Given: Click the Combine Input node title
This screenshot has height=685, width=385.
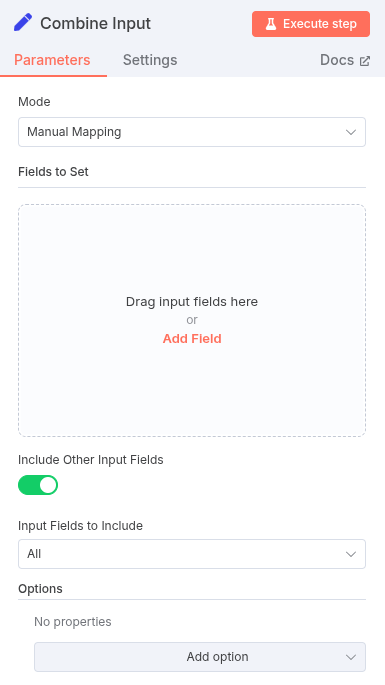Looking at the screenshot, I should [x=95, y=23].
